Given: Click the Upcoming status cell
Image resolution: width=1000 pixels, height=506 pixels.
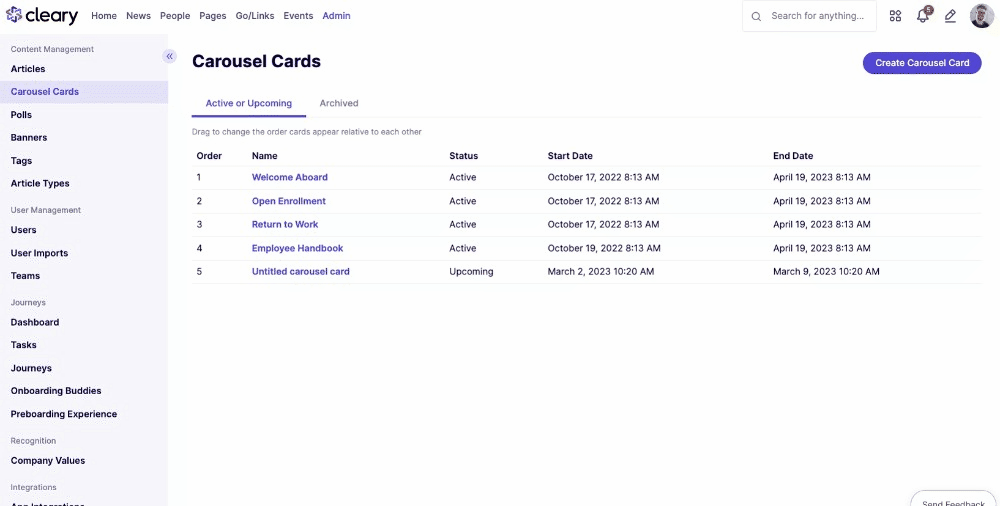Looking at the screenshot, I should pyautogui.click(x=471, y=272).
